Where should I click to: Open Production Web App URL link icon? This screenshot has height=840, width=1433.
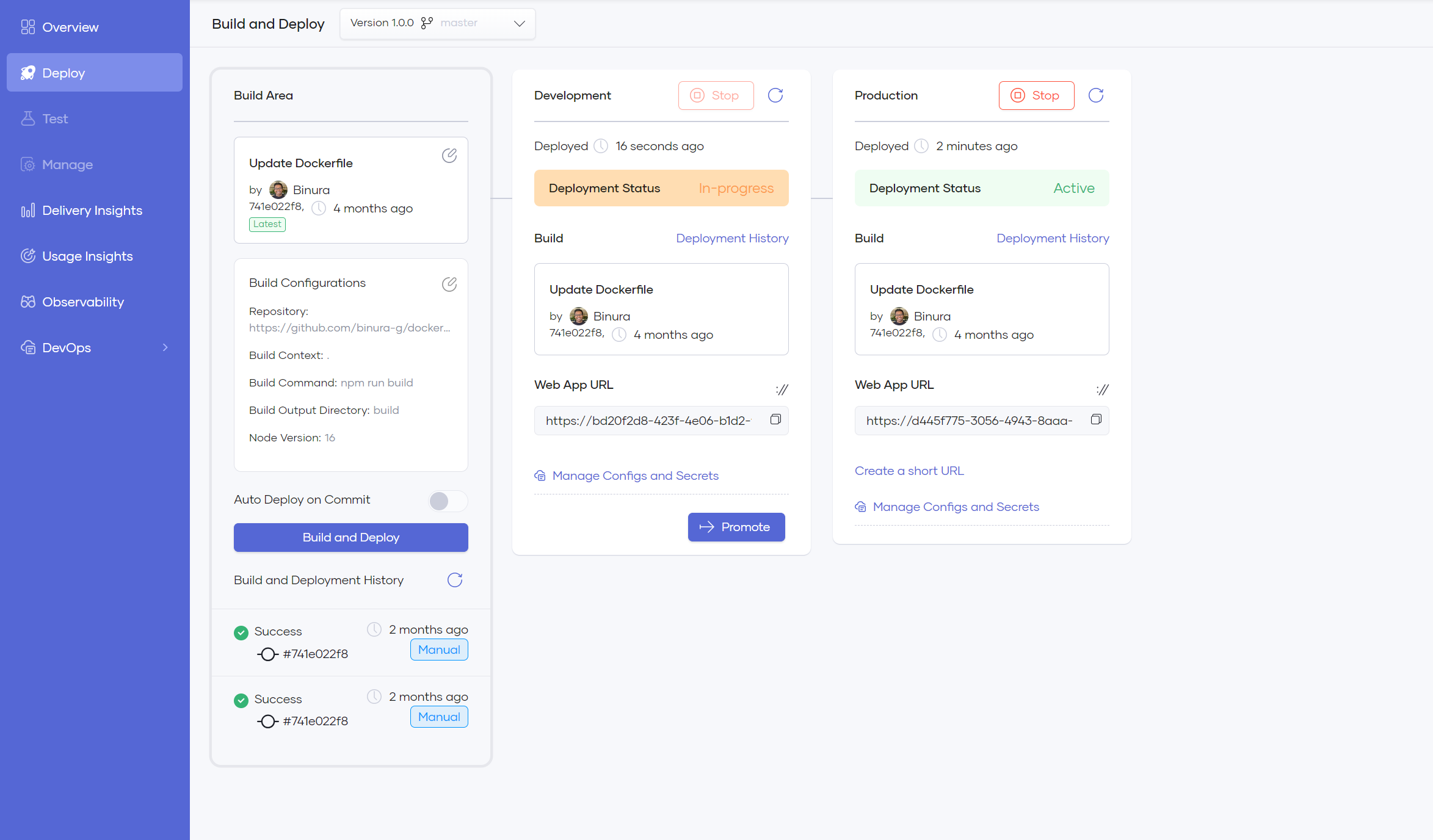click(1102, 389)
